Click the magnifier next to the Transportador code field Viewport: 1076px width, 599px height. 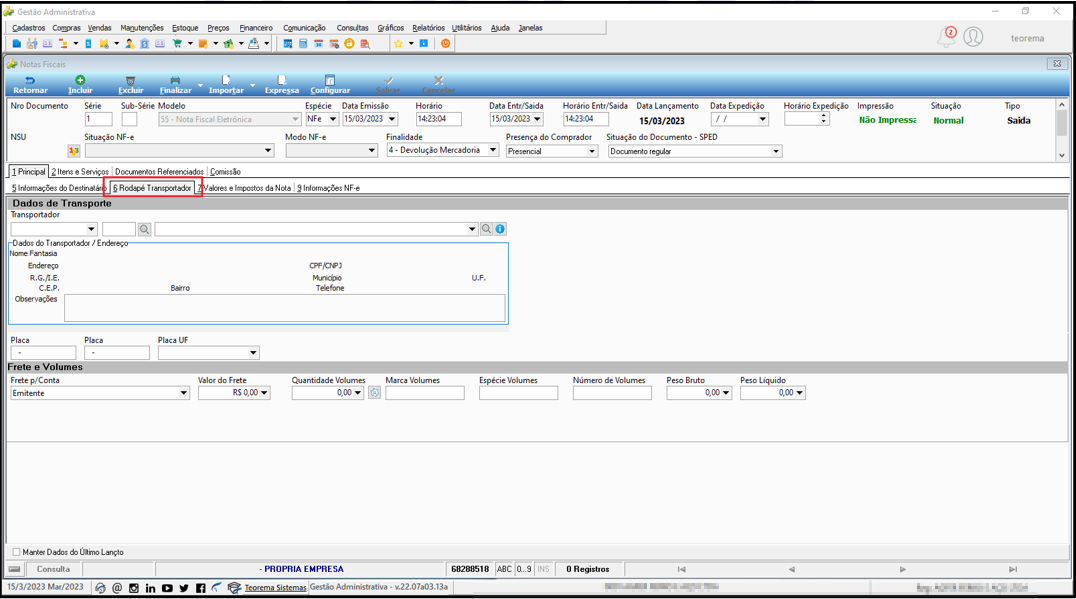tap(144, 229)
